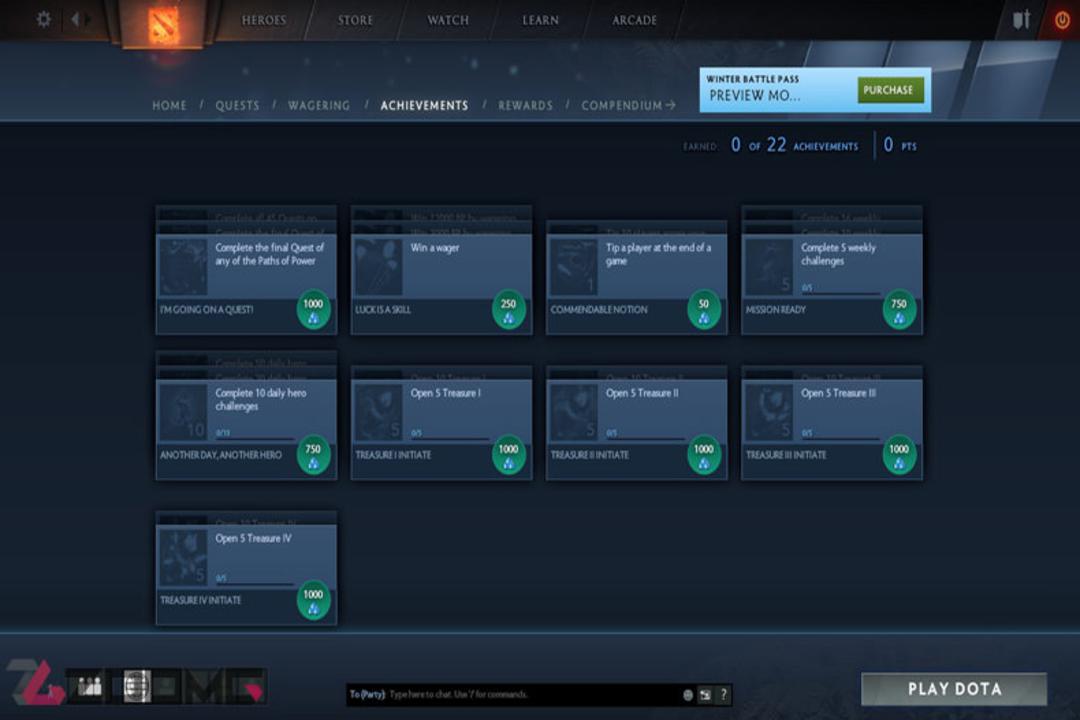Viewport: 1080px width, 720px height.
Task: Click the Dota 2 logo
Action: coord(164,24)
